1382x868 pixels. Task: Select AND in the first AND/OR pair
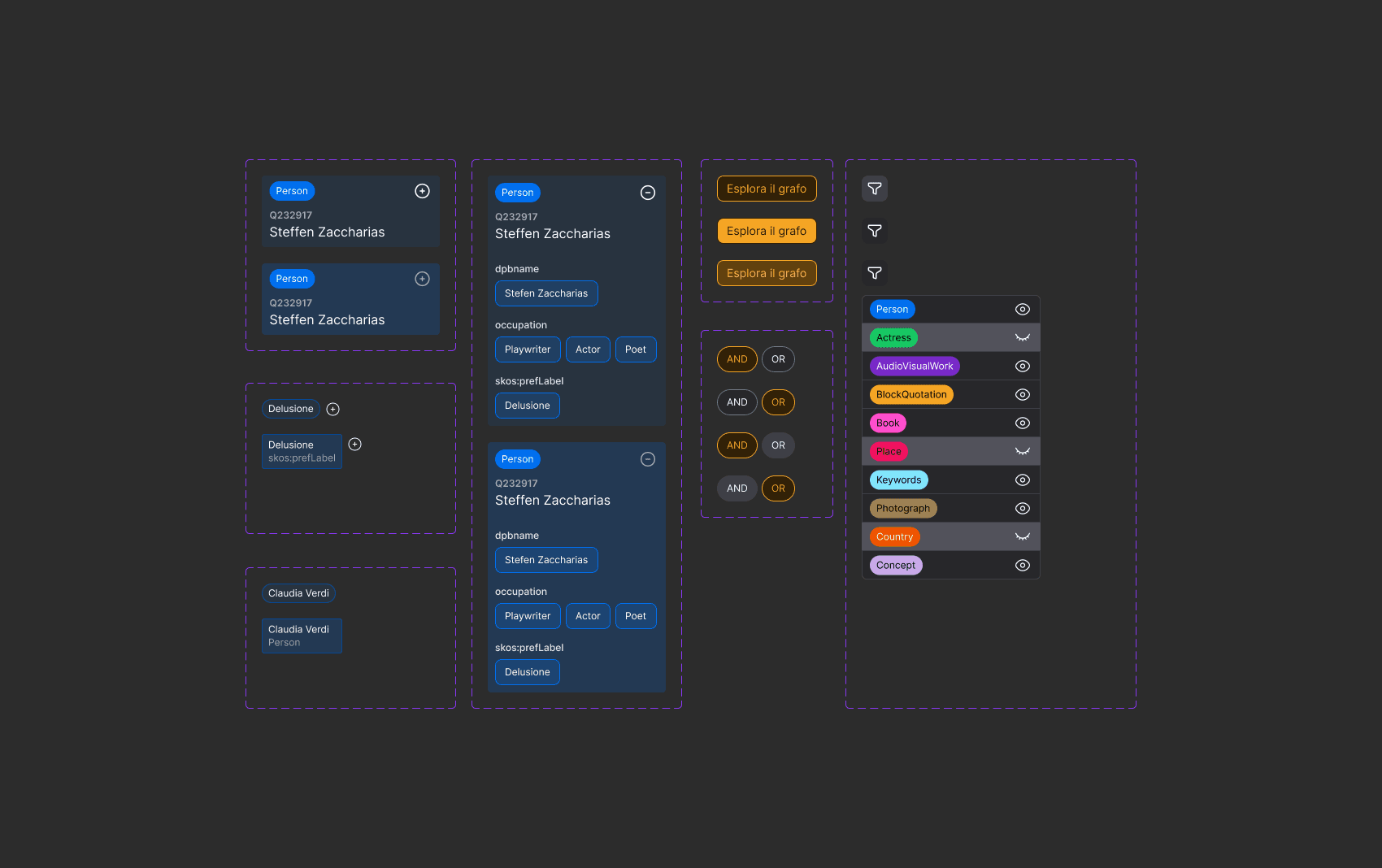click(737, 359)
